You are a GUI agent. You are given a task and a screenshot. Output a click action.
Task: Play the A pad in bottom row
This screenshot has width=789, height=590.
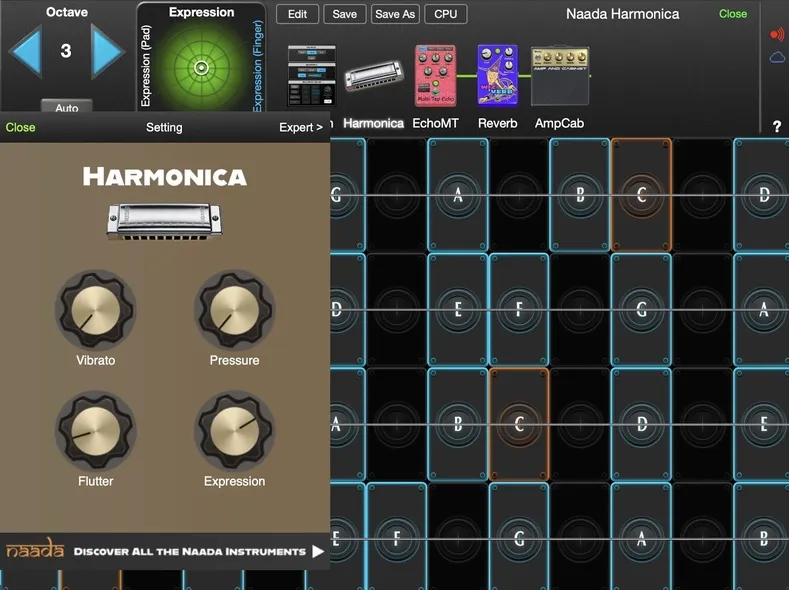tap(642, 537)
